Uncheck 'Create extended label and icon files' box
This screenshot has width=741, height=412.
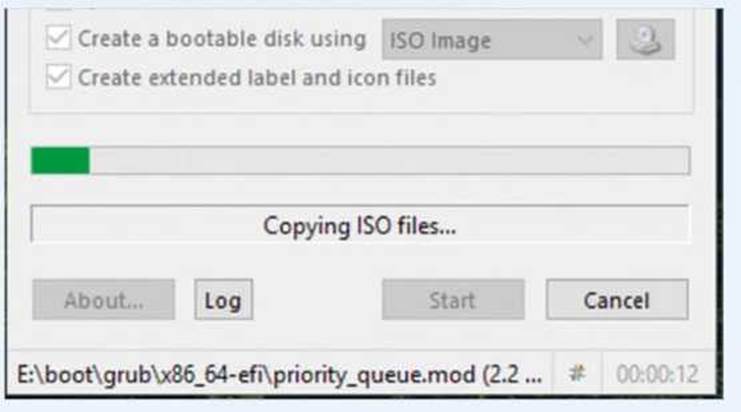pyautogui.click(x=59, y=77)
